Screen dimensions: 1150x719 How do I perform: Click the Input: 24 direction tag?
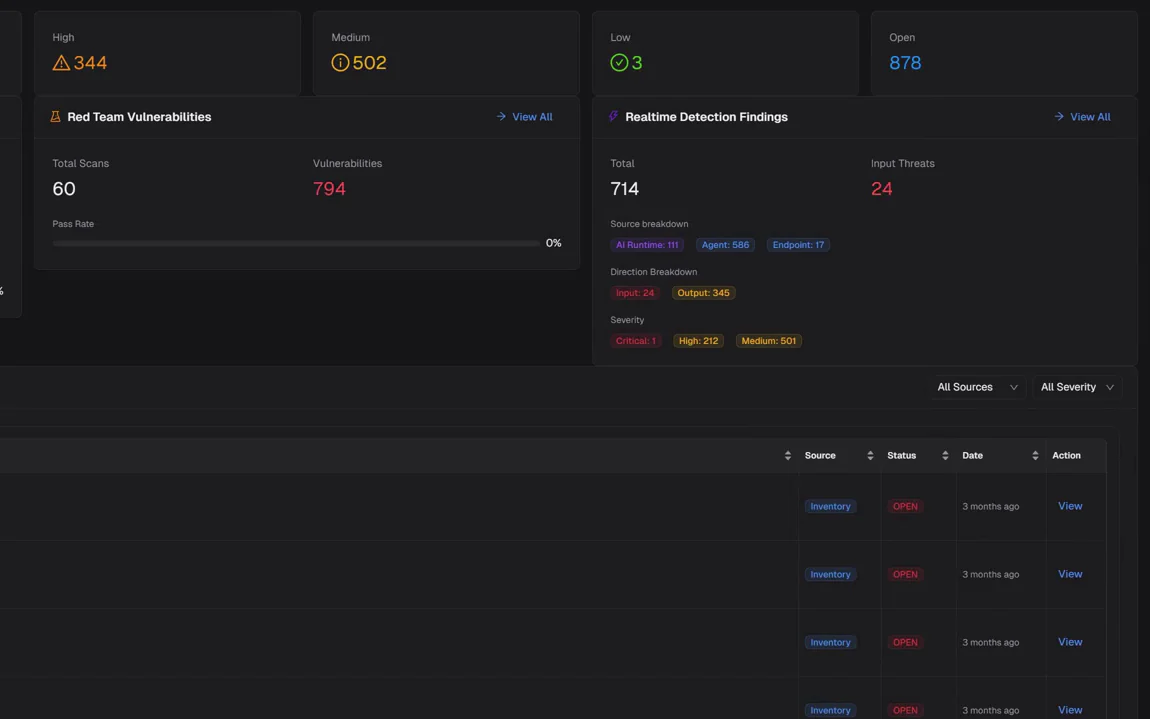click(x=635, y=293)
